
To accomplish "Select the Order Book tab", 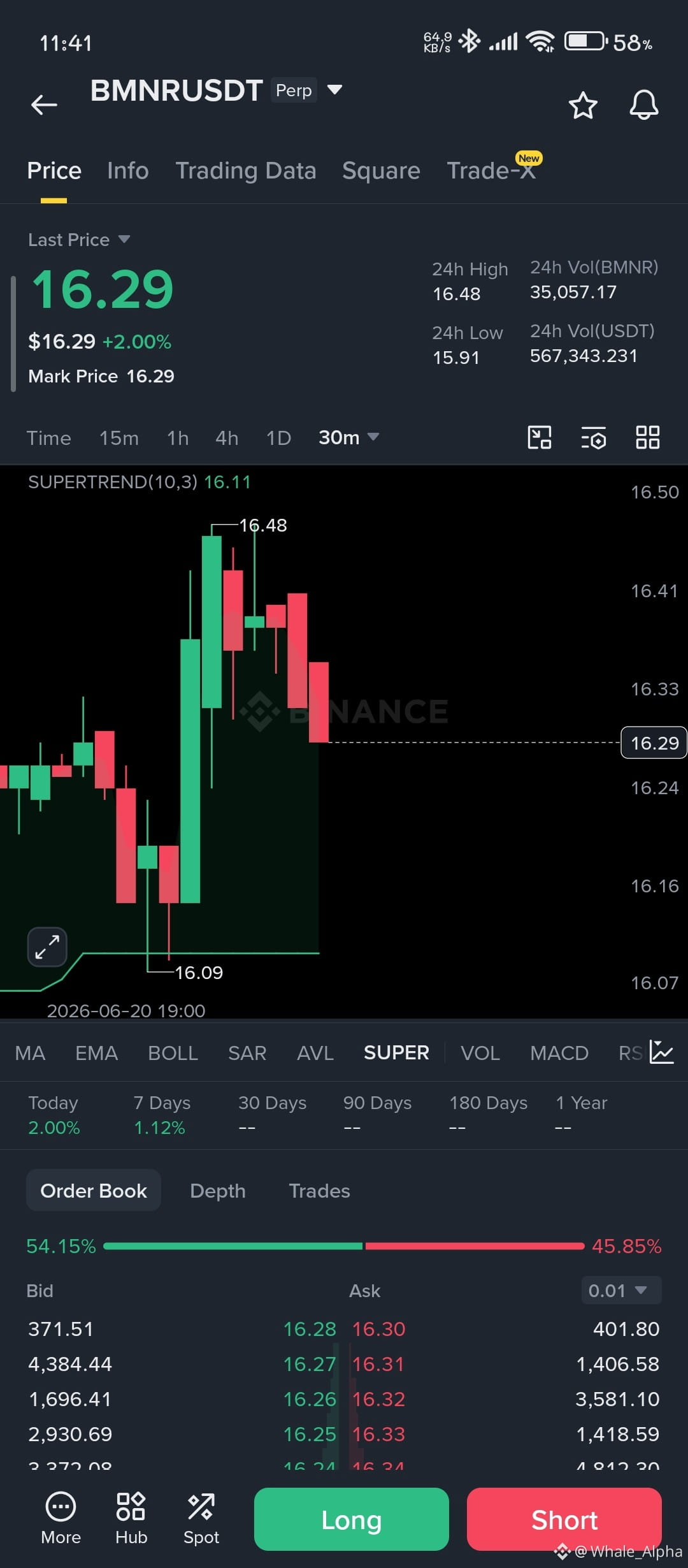I will 94,1191.
